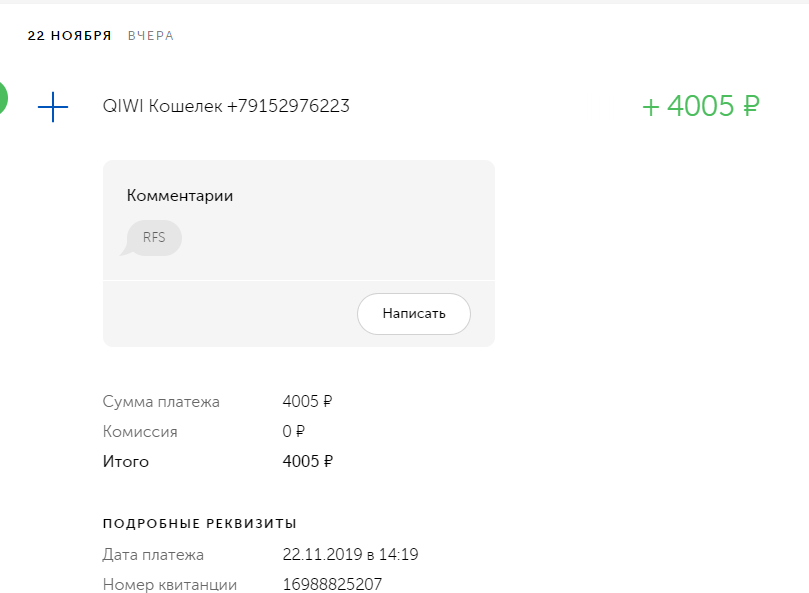Click receipt number 16988825207
This screenshot has width=809, height=593.
(x=332, y=584)
